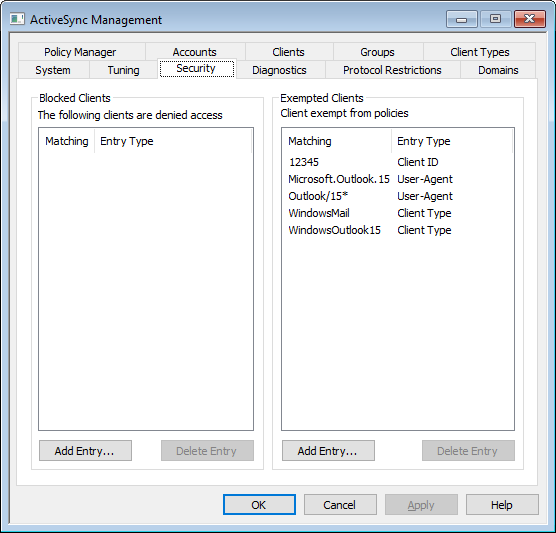Select the 12345 Client ID entry

(x=398, y=162)
